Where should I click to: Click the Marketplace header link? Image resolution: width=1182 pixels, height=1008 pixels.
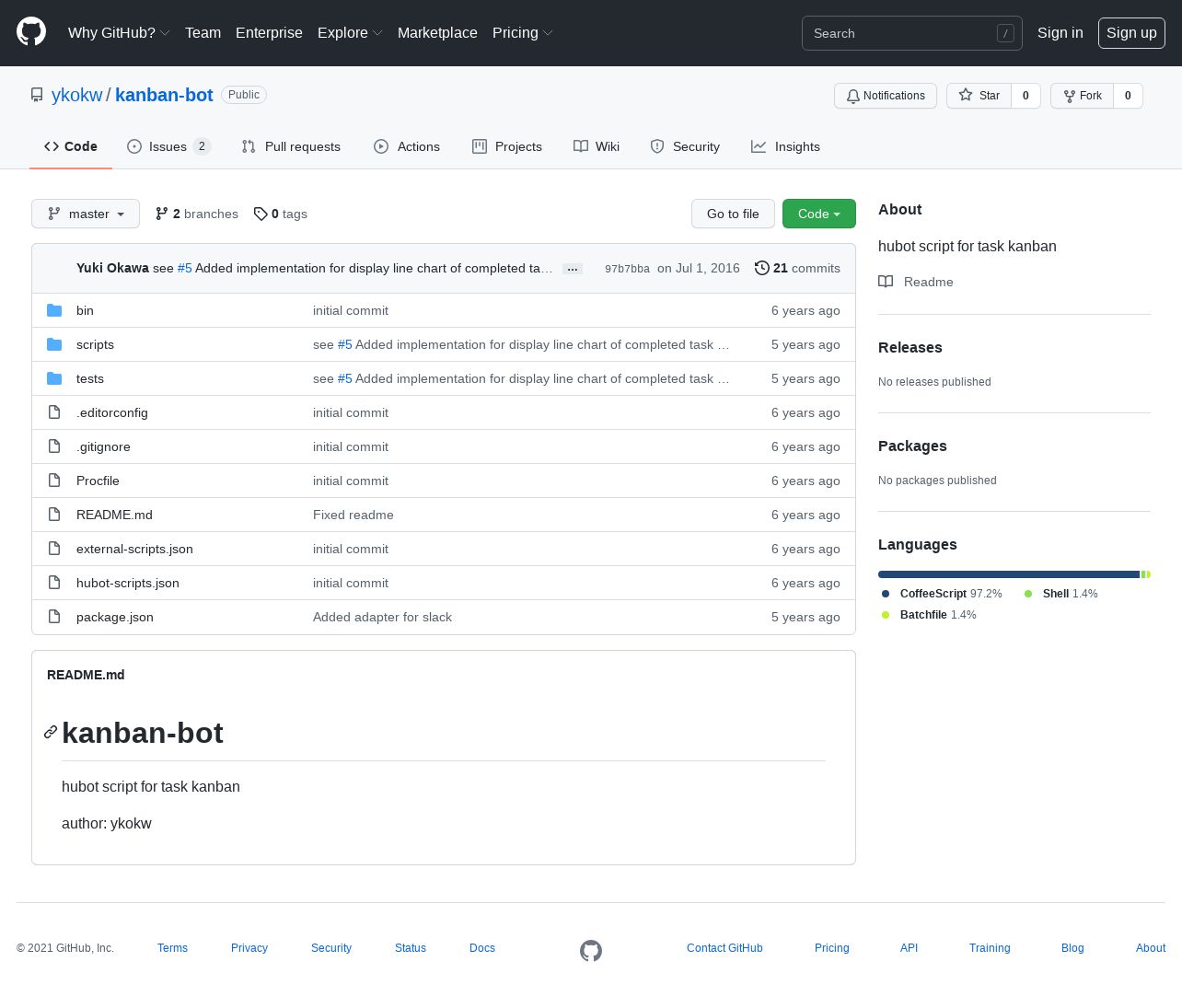coord(437,33)
